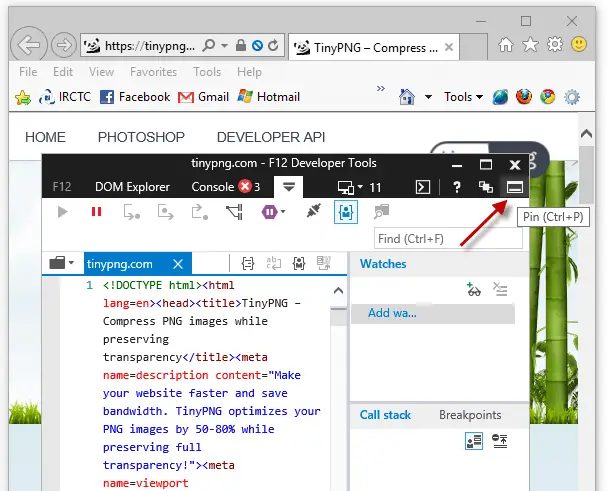Click the Step Out debugger icon
Screen dimensions: 607x491
point(200,212)
